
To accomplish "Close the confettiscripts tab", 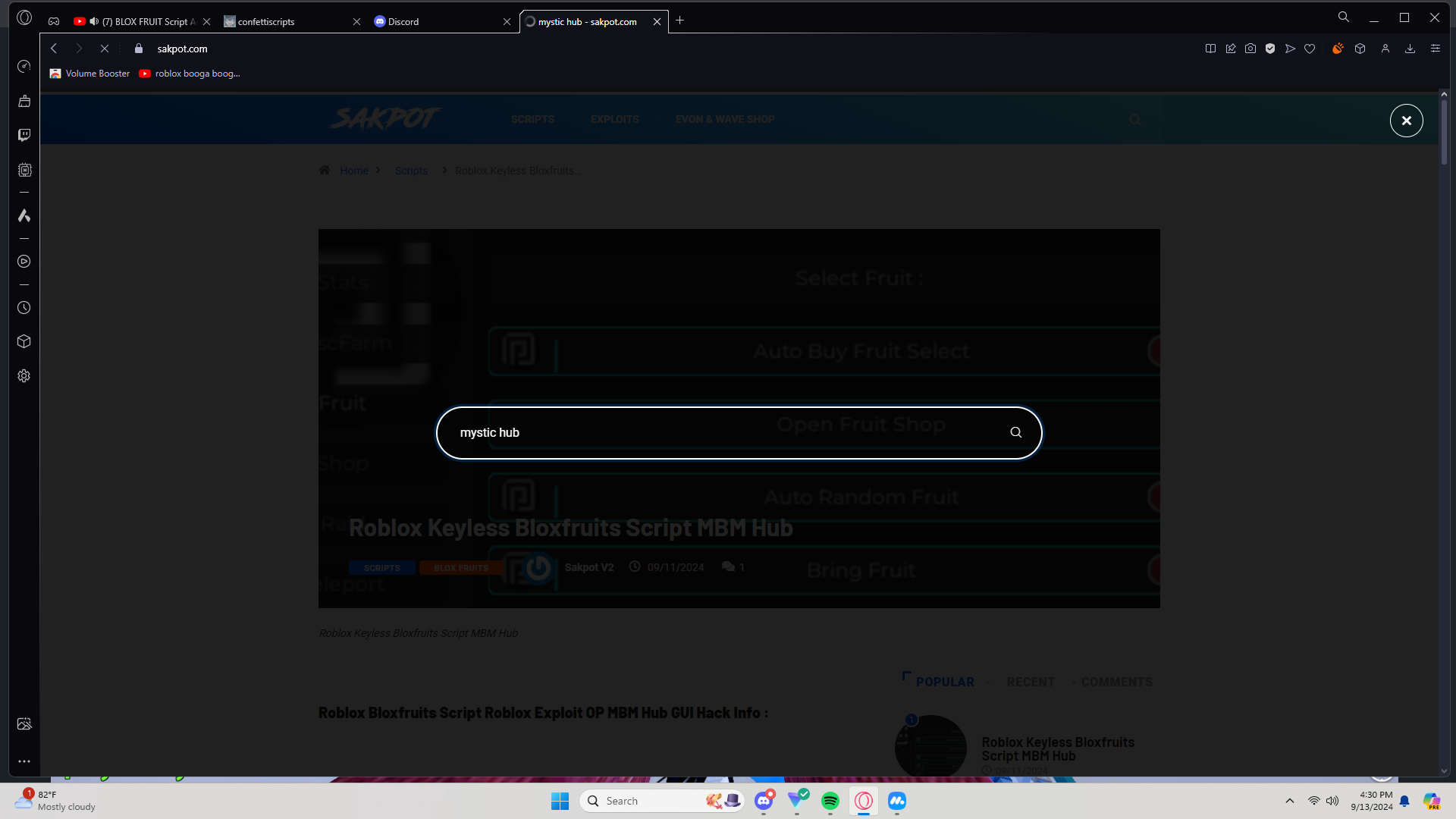I will click(357, 22).
